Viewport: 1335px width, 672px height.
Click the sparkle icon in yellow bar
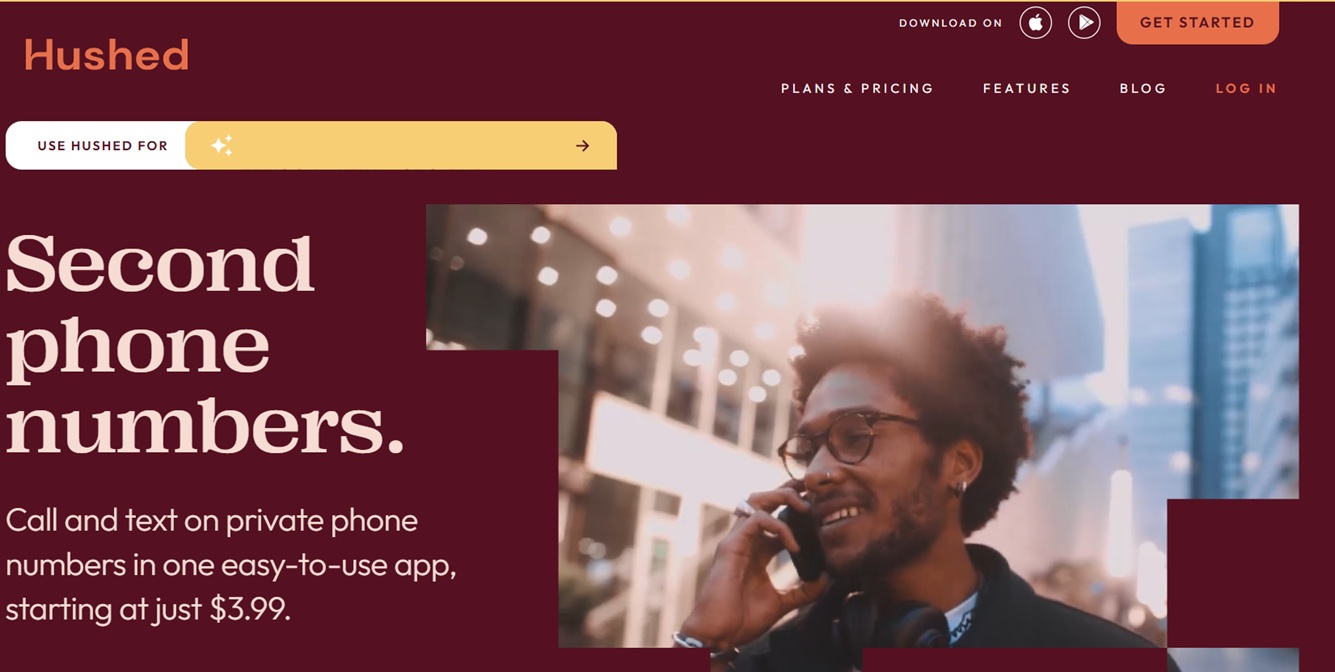click(222, 145)
